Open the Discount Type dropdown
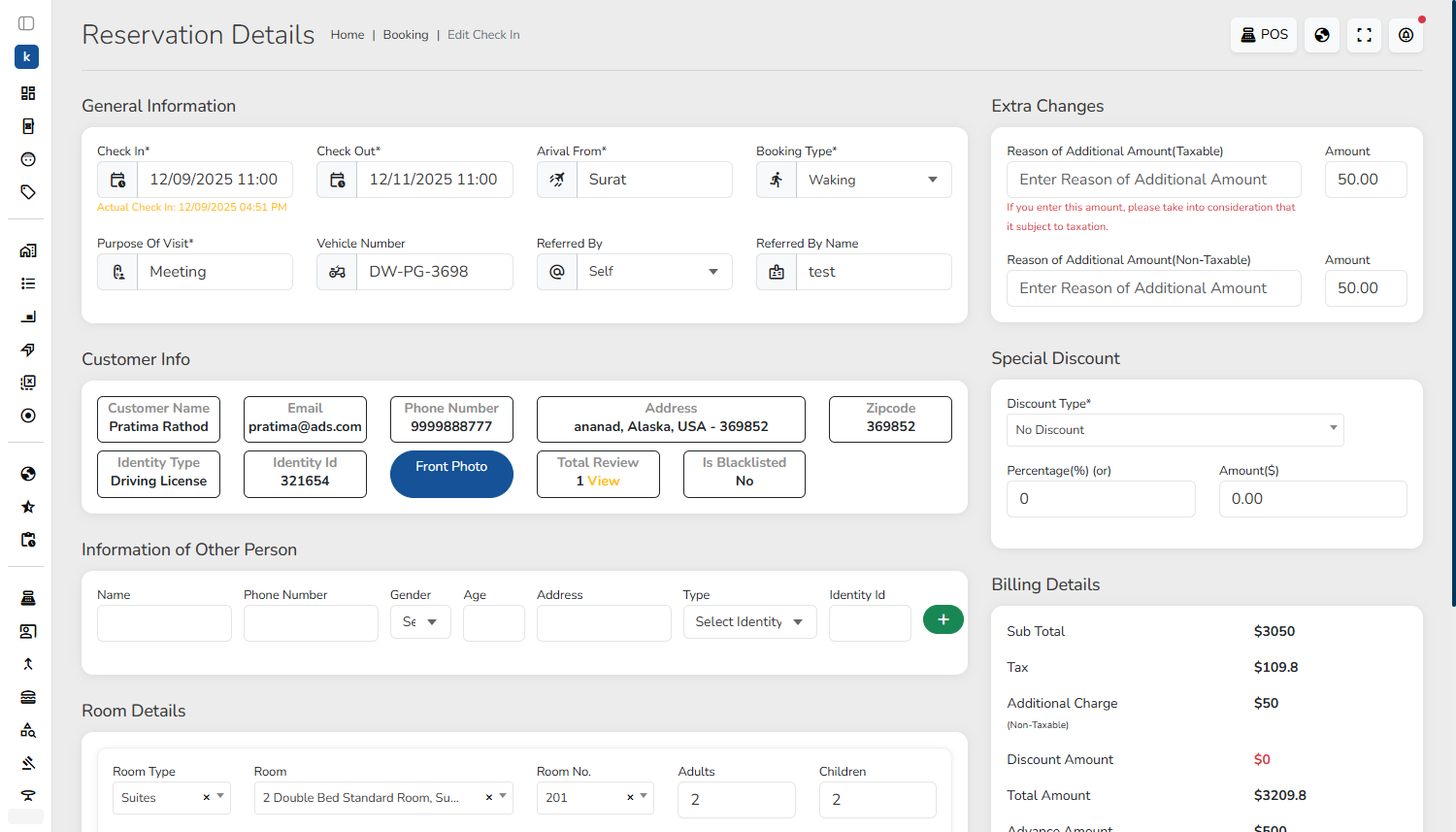 click(x=1175, y=429)
